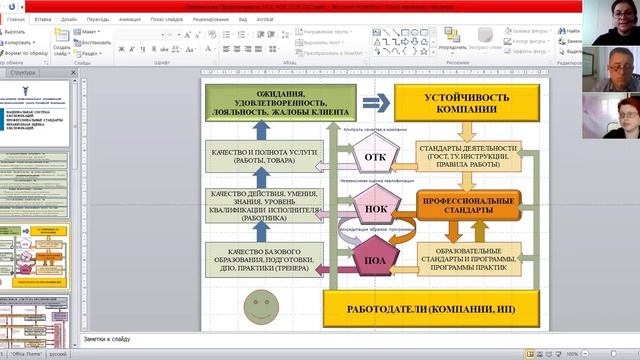
Task: Click the Копировать button
Action: tap(17, 42)
